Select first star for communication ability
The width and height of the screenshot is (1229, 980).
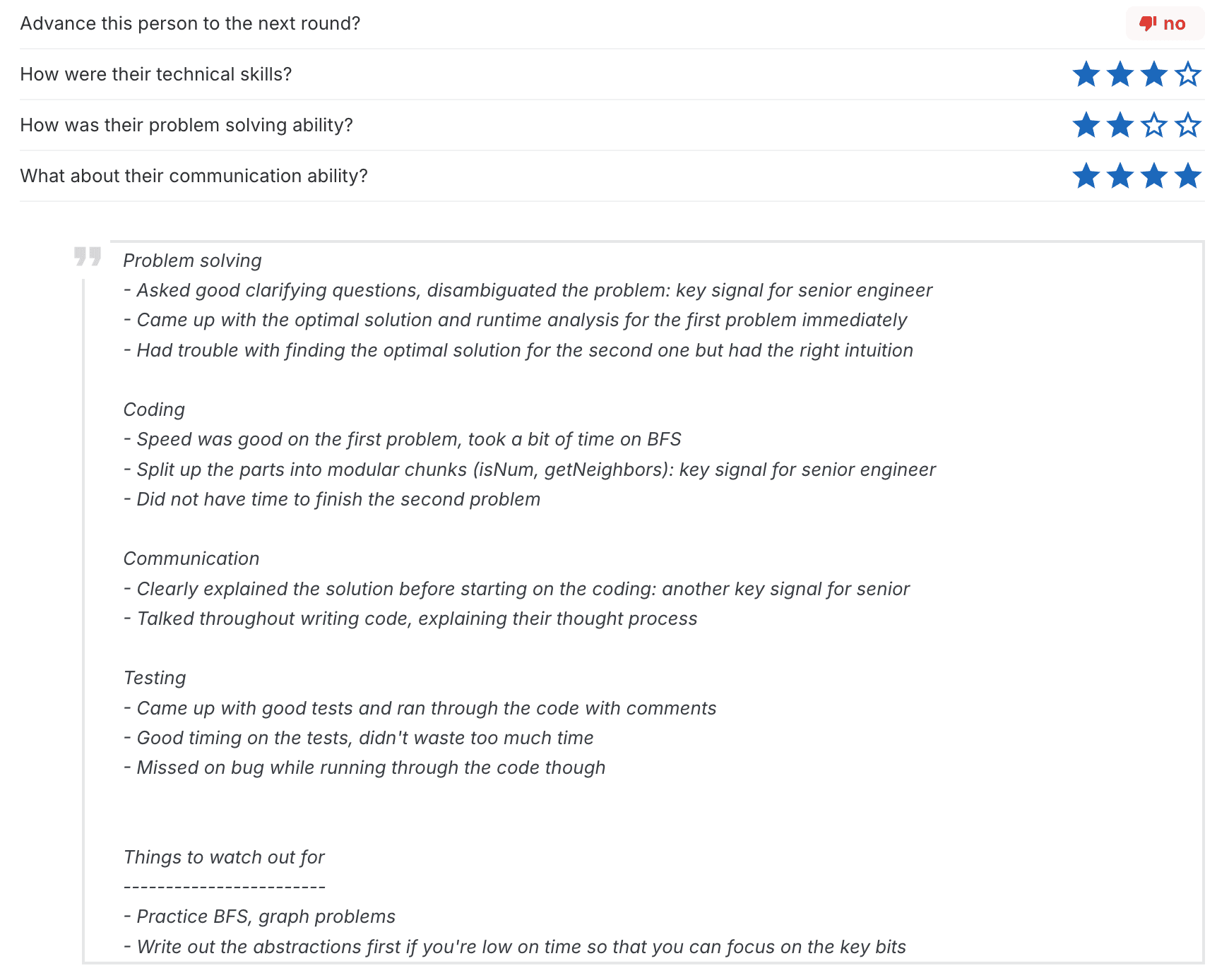(x=1086, y=176)
